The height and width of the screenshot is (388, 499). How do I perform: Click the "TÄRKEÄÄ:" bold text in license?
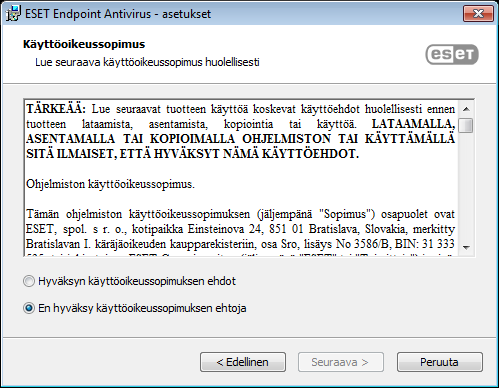[x=56, y=109]
